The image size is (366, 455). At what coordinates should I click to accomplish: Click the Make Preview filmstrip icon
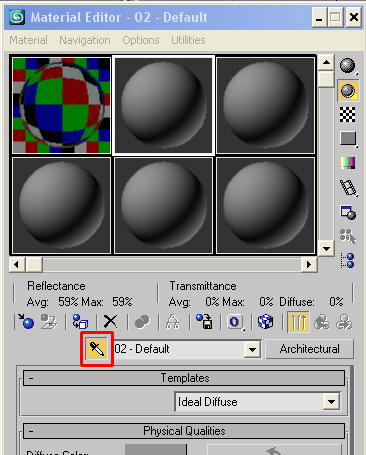click(348, 188)
